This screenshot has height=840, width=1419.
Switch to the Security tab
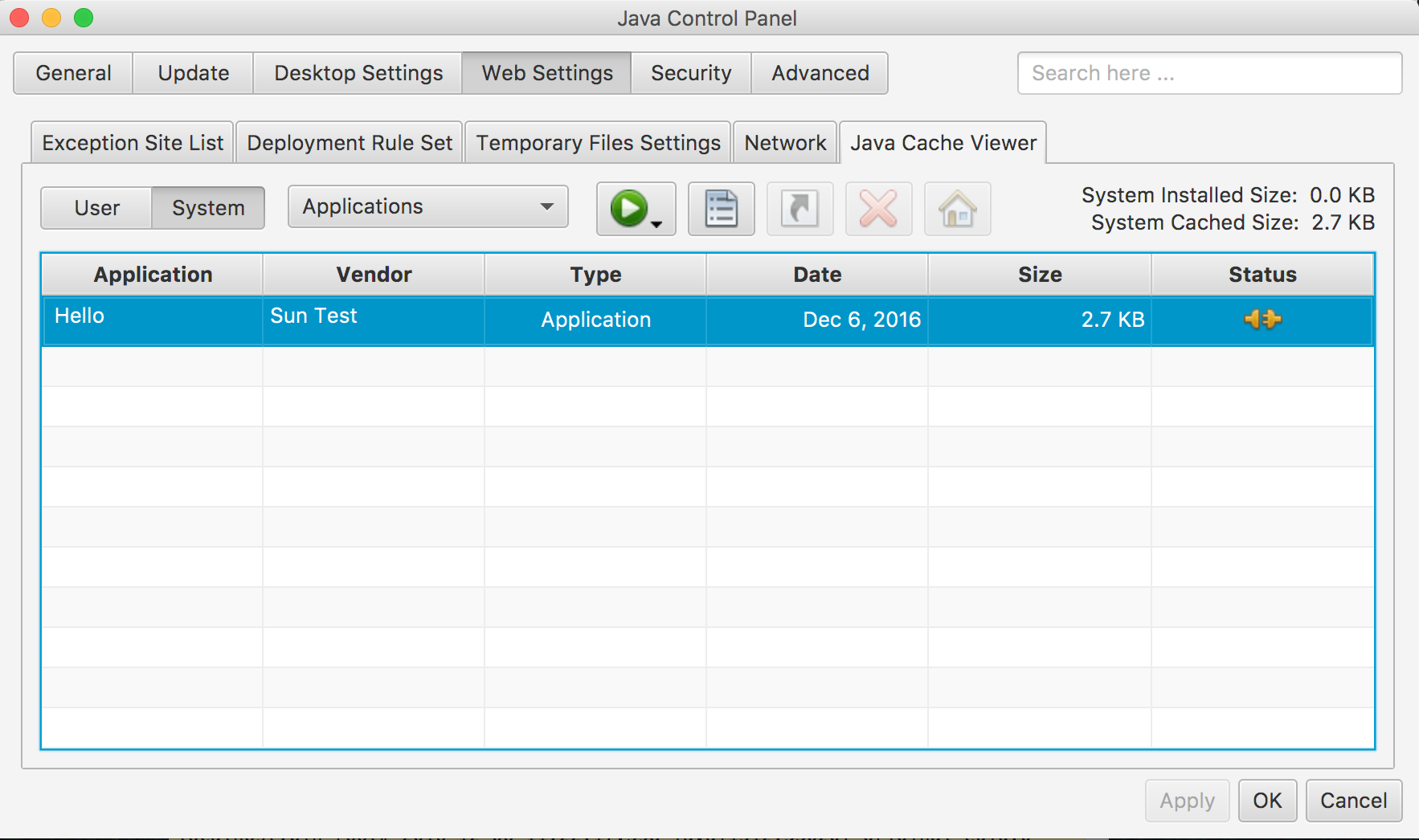(690, 73)
